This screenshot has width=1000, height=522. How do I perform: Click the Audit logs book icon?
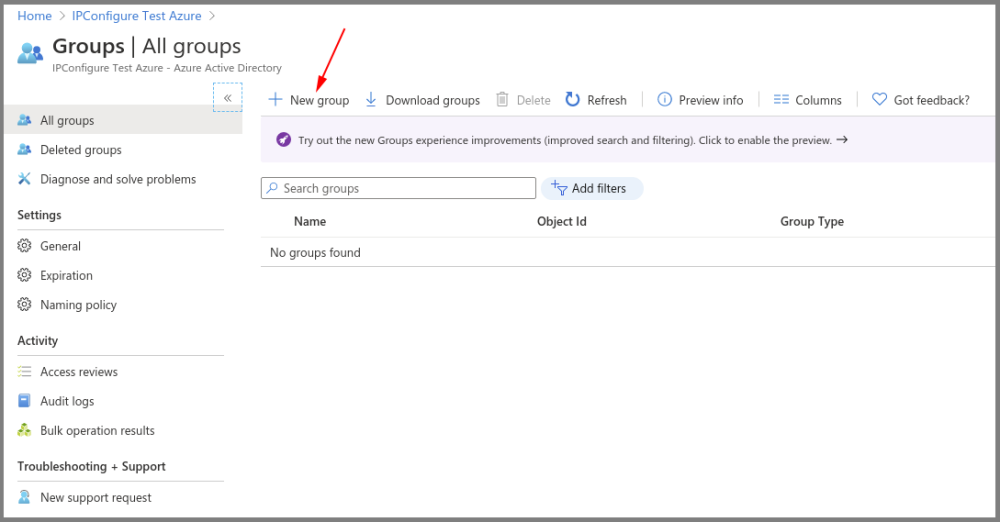pyautogui.click(x=25, y=401)
